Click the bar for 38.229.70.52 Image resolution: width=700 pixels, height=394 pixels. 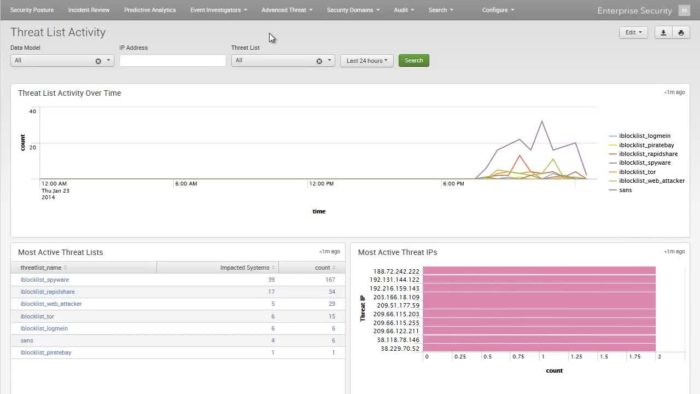pos(539,348)
